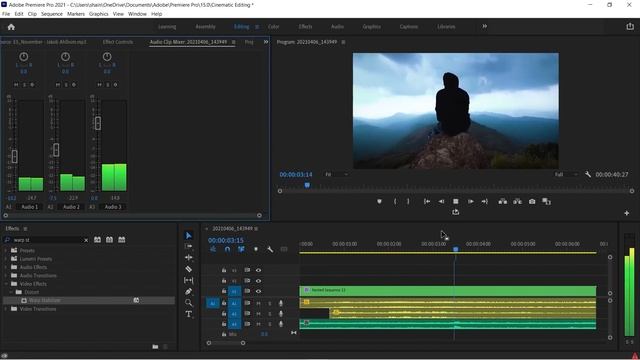The height and width of the screenshot is (360, 640).
Task: Filter effects by Accelerated Effects badge
Action: pos(98,240)
